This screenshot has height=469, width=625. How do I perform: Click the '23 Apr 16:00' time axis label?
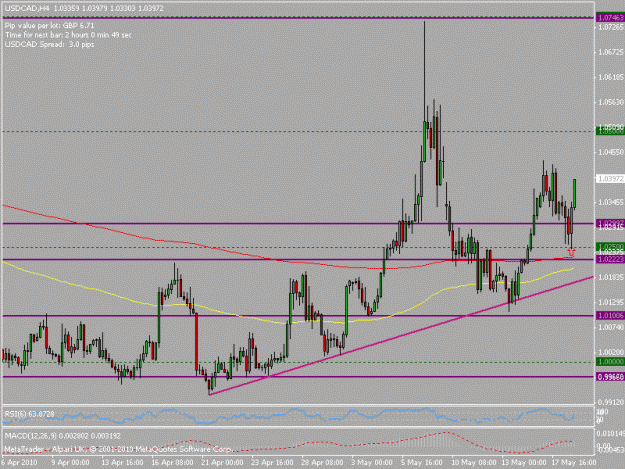coord(272,462)
